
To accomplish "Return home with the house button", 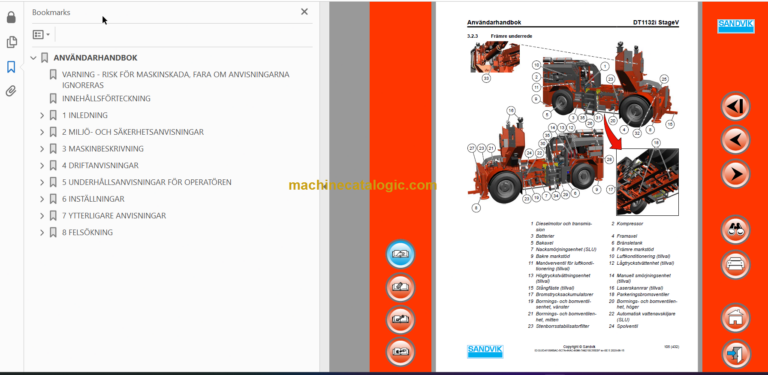I will [735, 318].
